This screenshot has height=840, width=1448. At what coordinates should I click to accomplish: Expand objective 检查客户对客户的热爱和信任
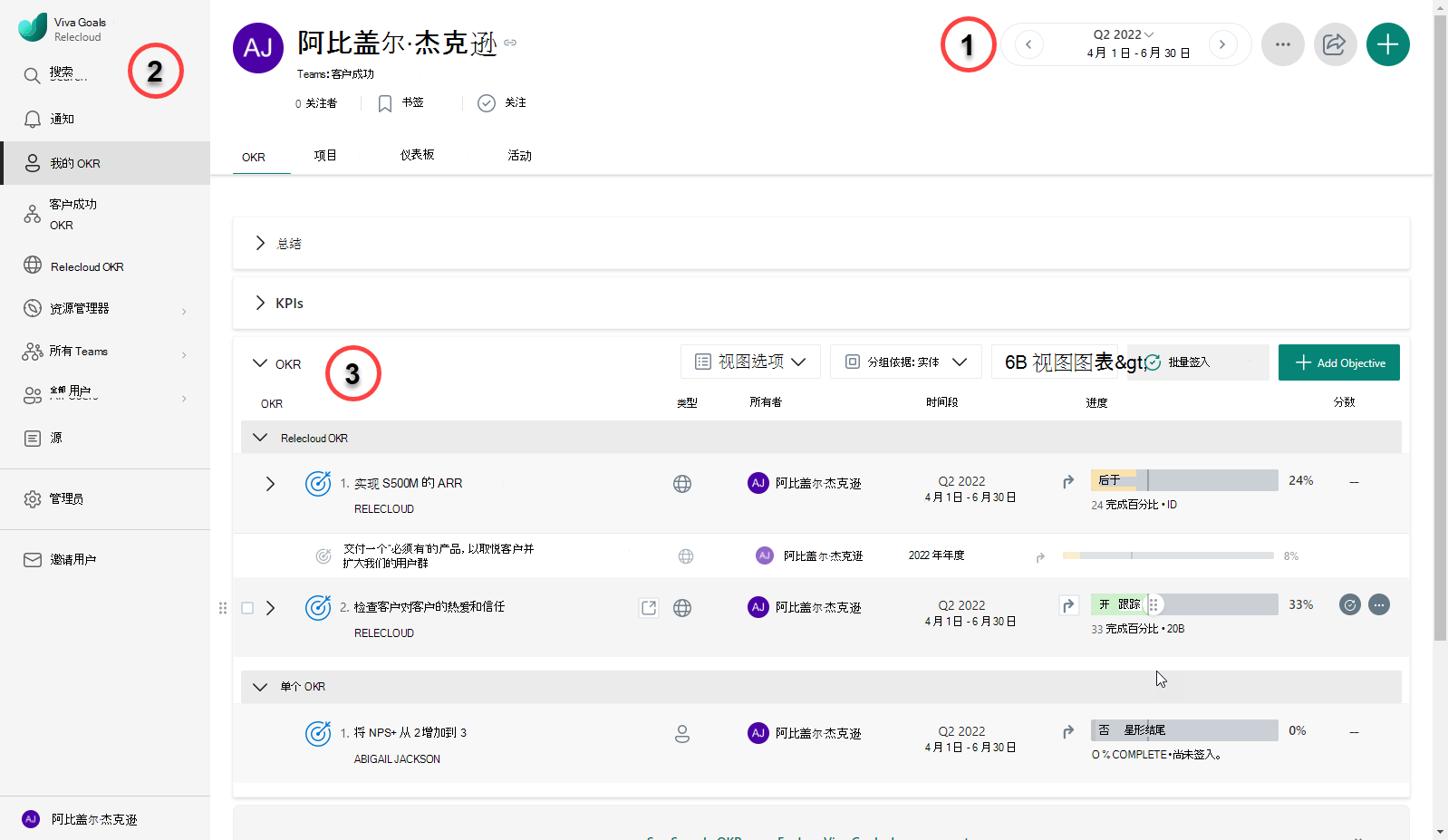tap(270, 608)
